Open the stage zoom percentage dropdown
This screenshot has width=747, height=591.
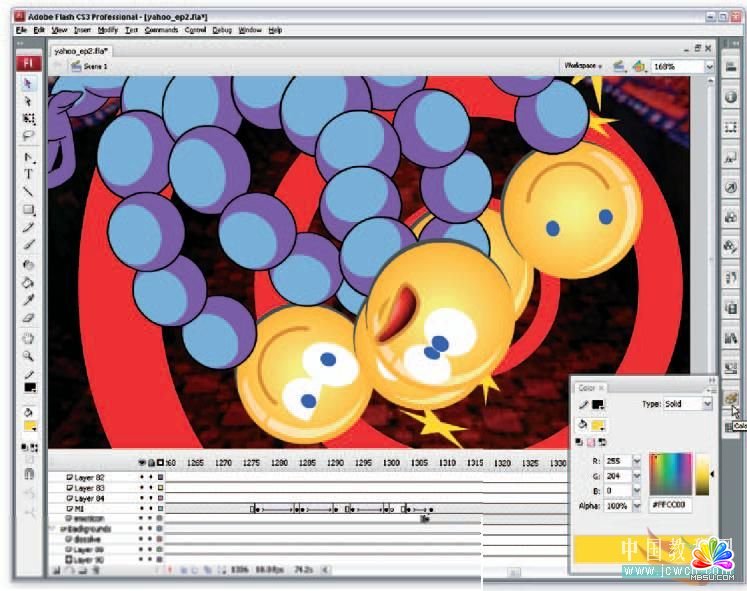pos(709,66)
